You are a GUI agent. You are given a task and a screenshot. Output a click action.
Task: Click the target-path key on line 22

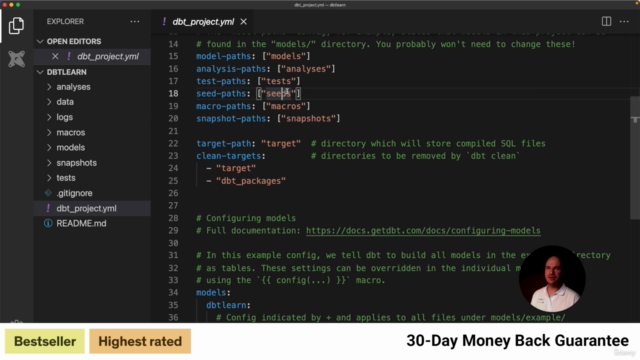tap(223, 144)
